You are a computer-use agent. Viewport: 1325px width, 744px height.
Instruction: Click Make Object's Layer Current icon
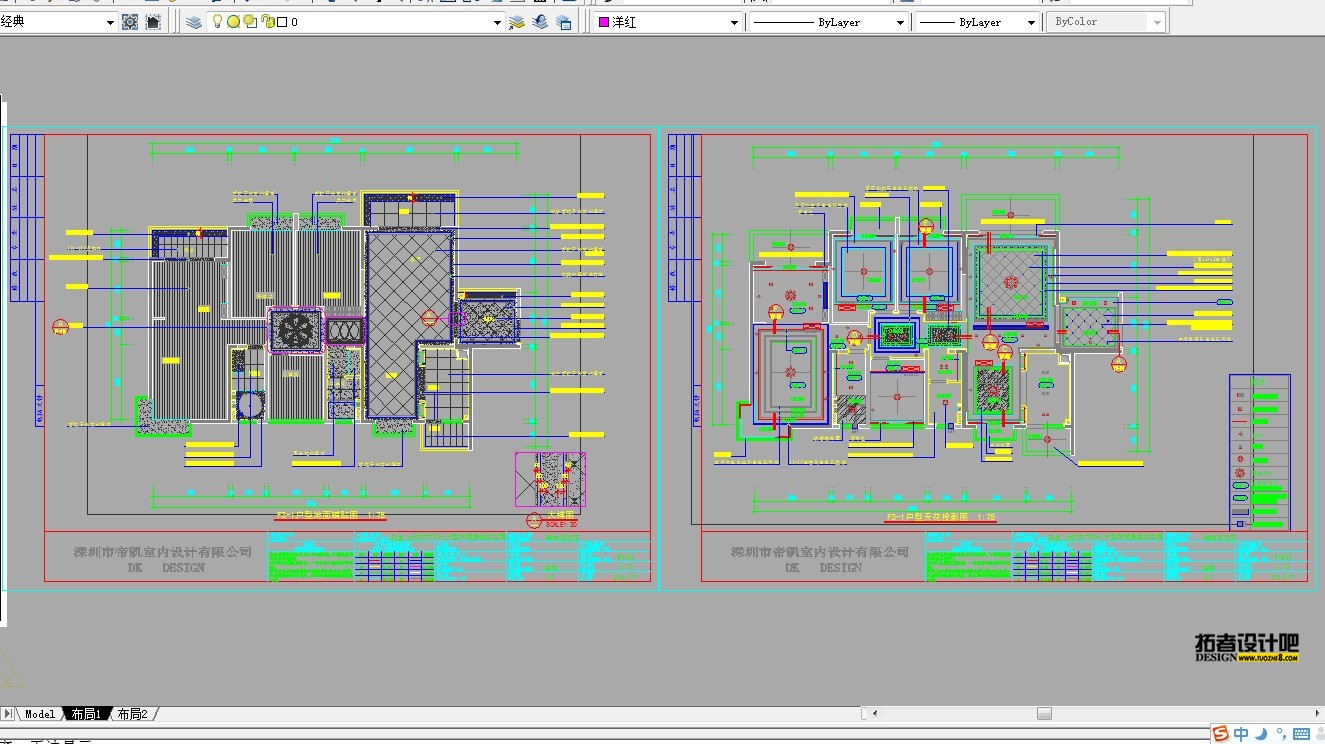517,22
